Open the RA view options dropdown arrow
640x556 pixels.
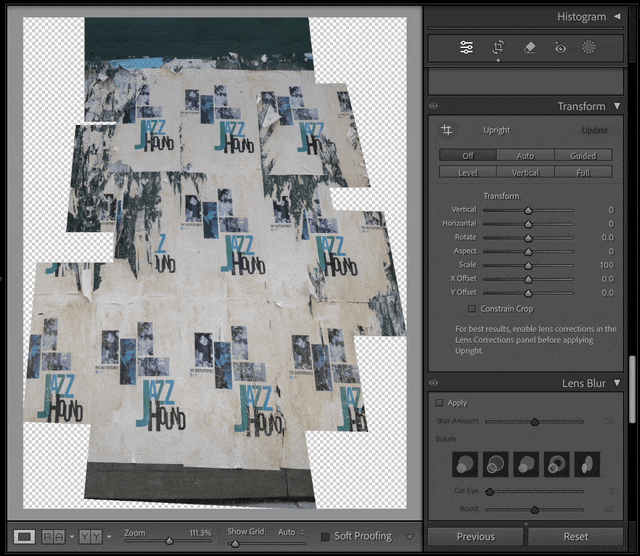point(72,536)
